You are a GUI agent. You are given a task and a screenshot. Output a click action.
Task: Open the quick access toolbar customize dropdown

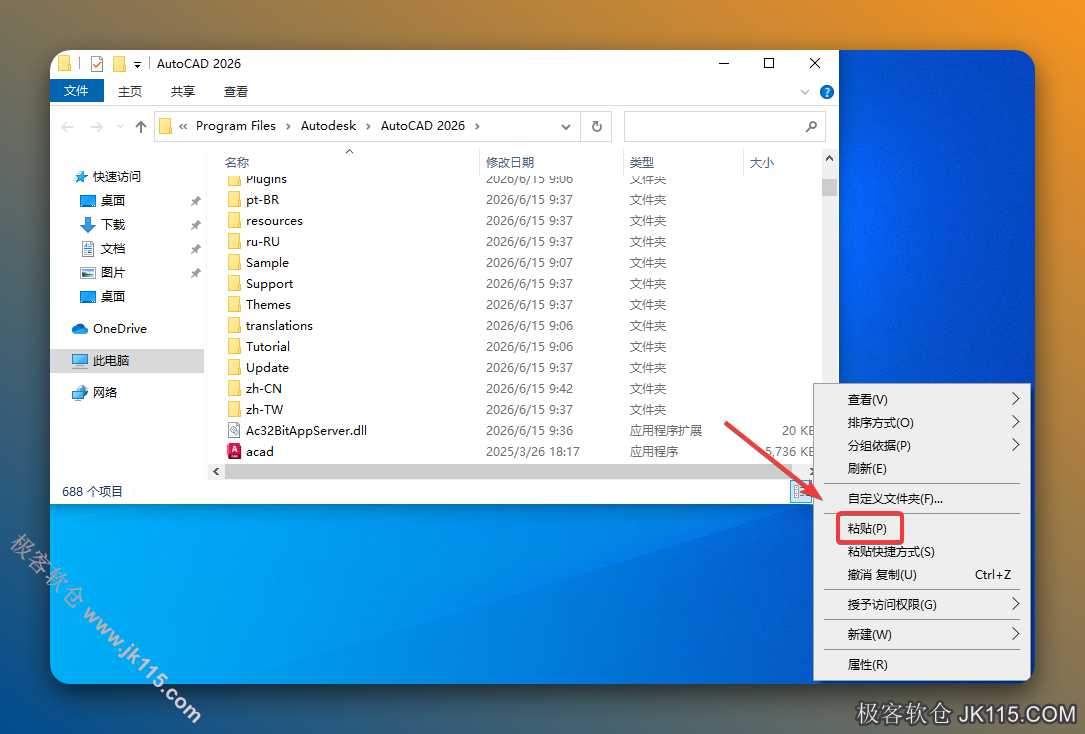pyautogui.click(x=137, y=64)
